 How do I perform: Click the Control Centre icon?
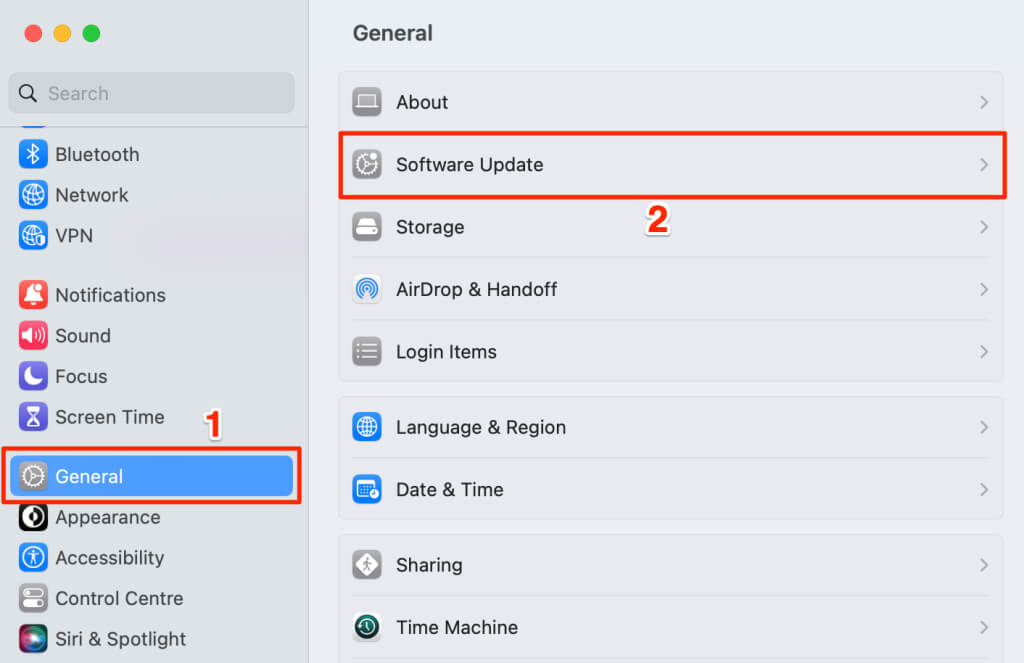tap(33, 598)
